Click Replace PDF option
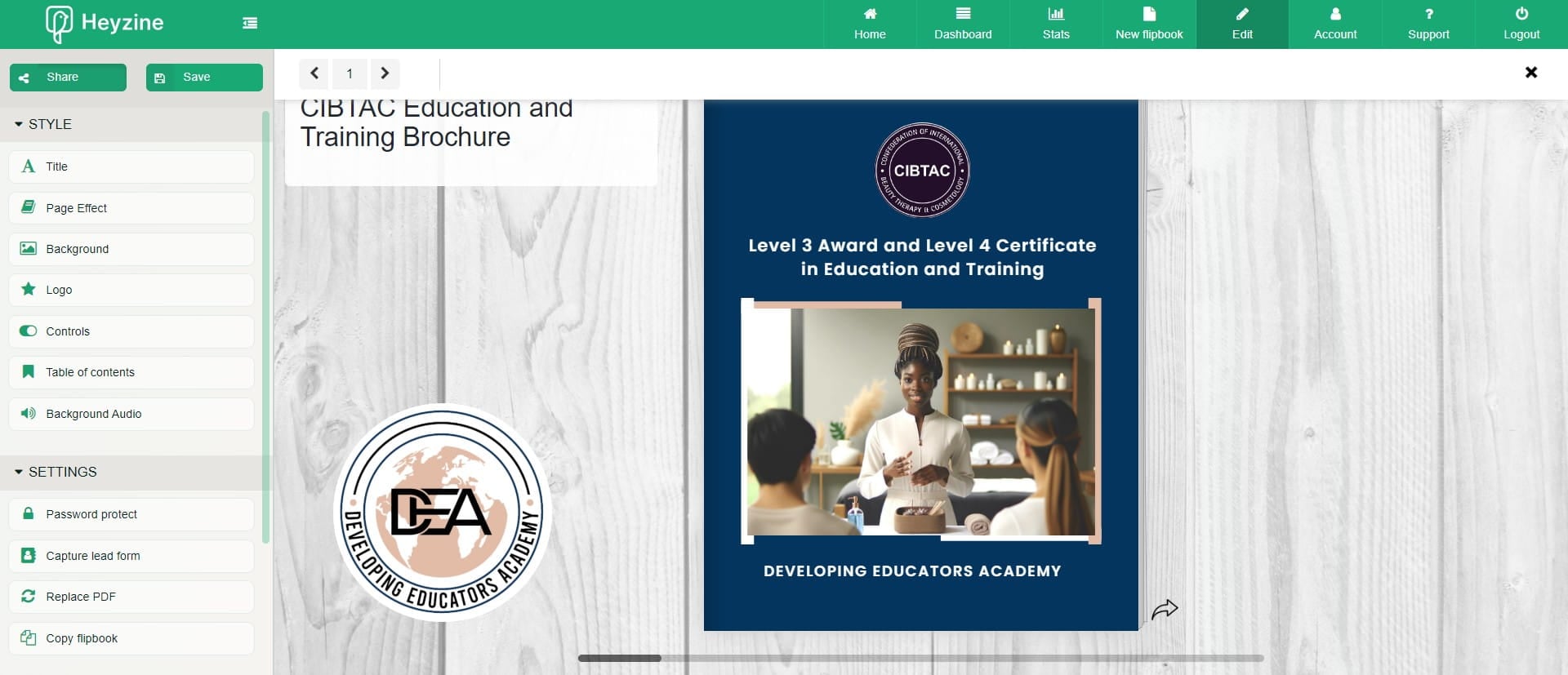Screen dimensions: 1568x675 pyautogui.click(x=131, y=597)
